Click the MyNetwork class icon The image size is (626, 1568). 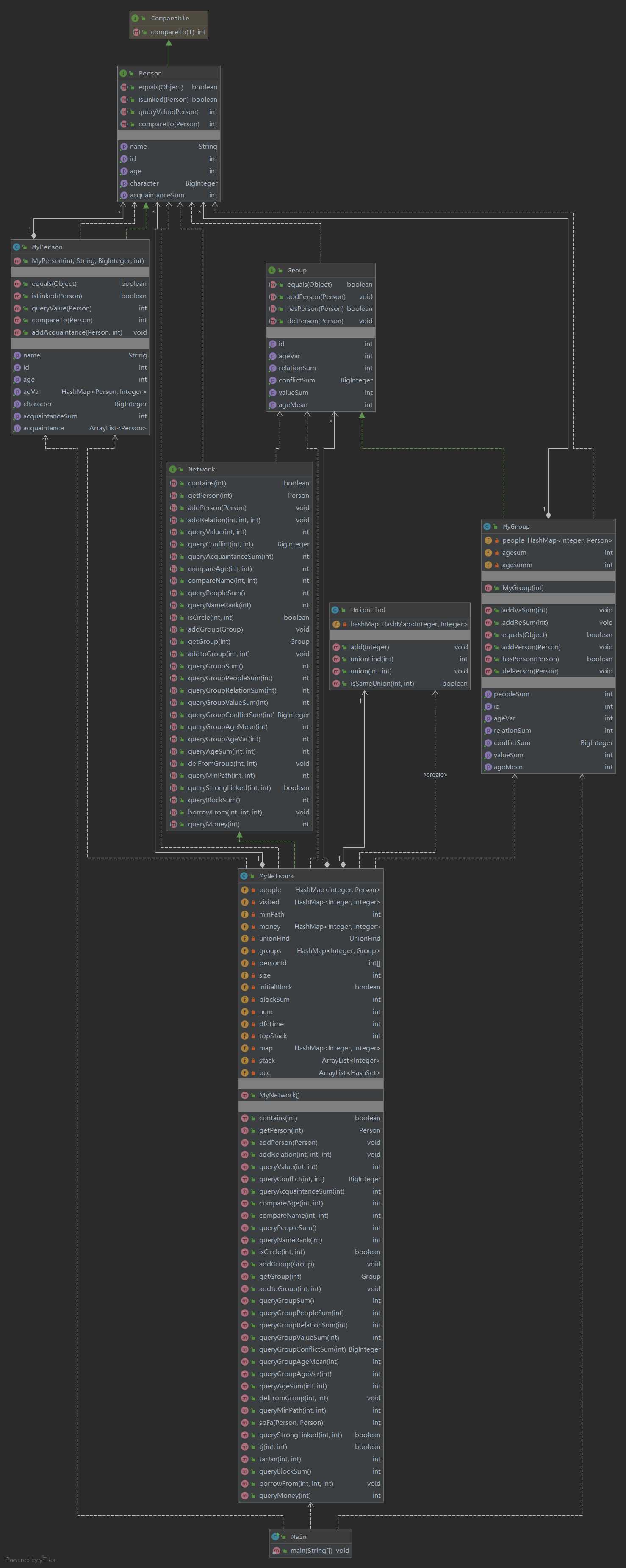coord(244,876)
